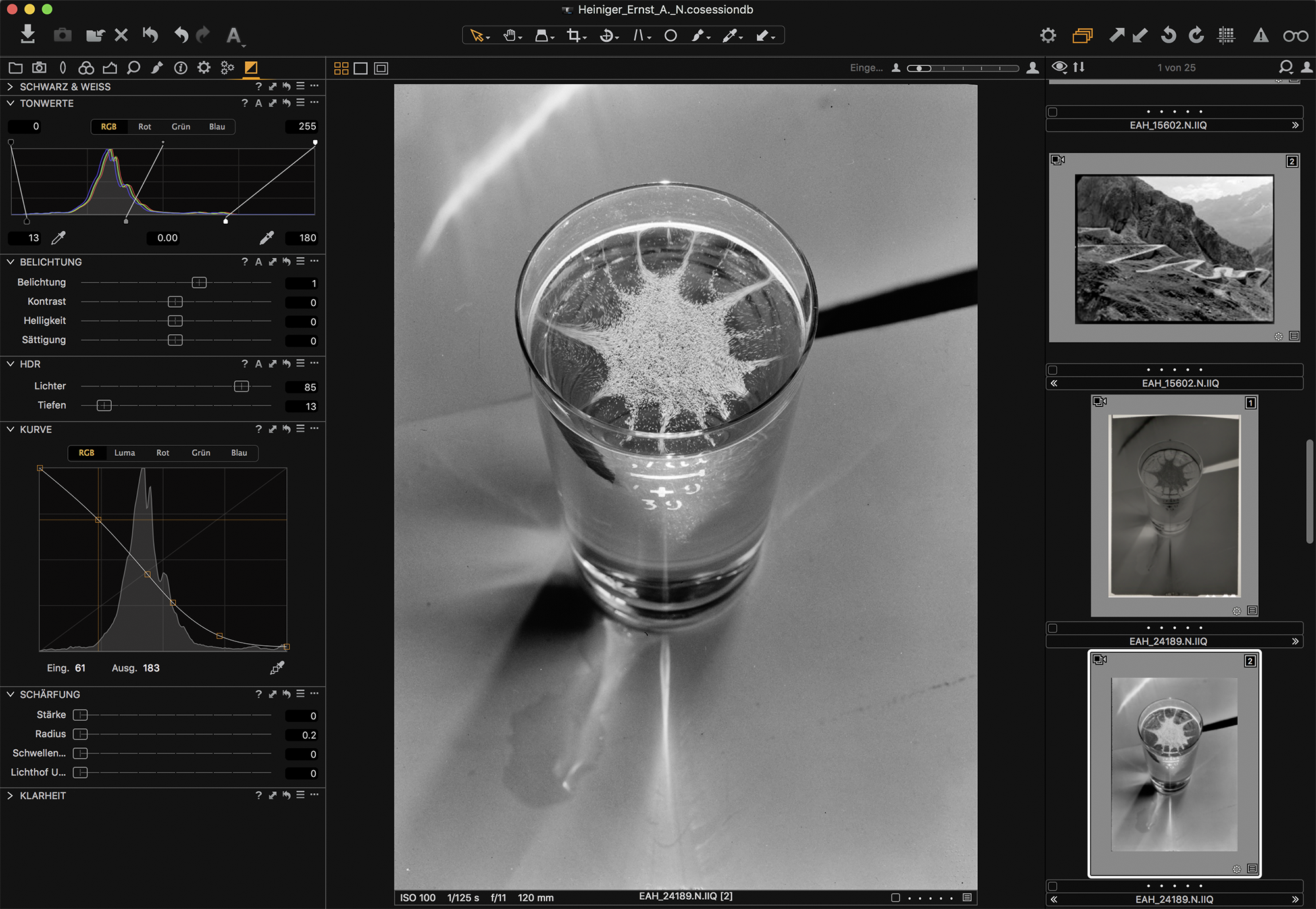
Task: Select the Crop tool in toolbar
Action: click(574, 36)
